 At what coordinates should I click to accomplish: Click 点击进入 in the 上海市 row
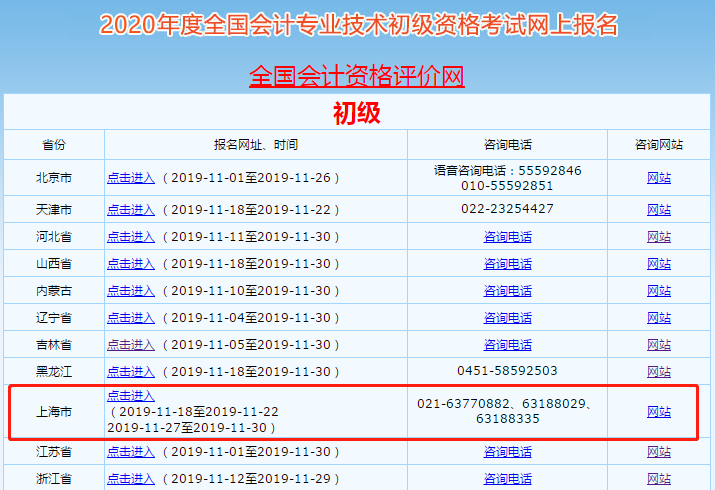(x=131, y=396)
